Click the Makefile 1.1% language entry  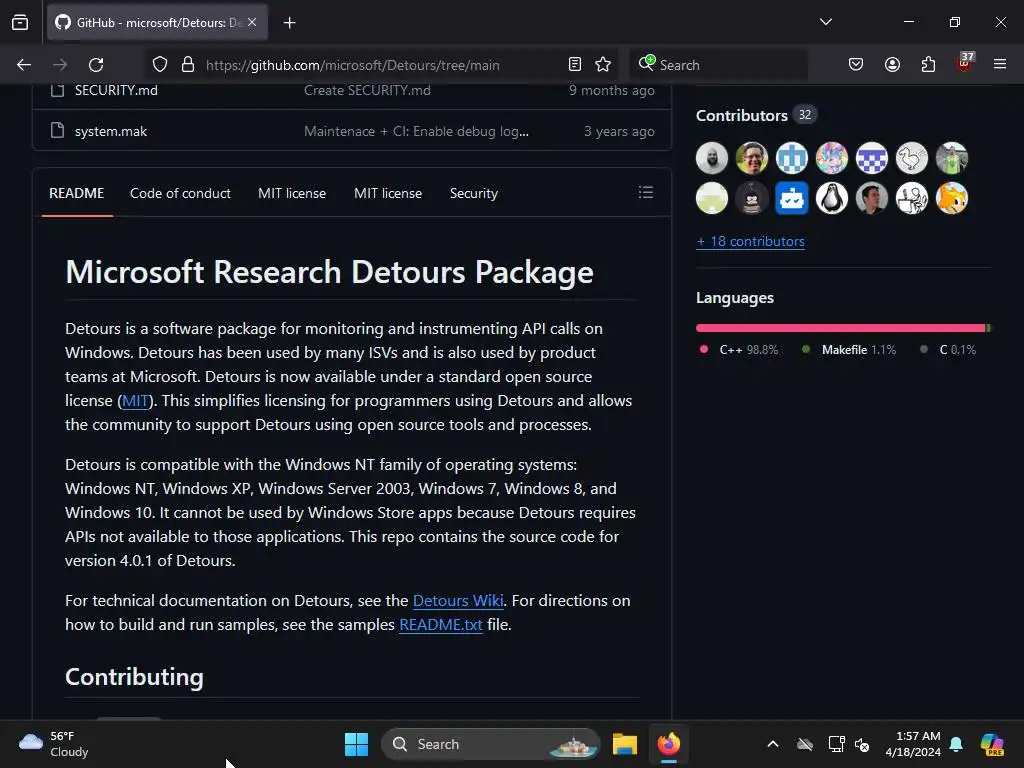[x=849, y=349]
